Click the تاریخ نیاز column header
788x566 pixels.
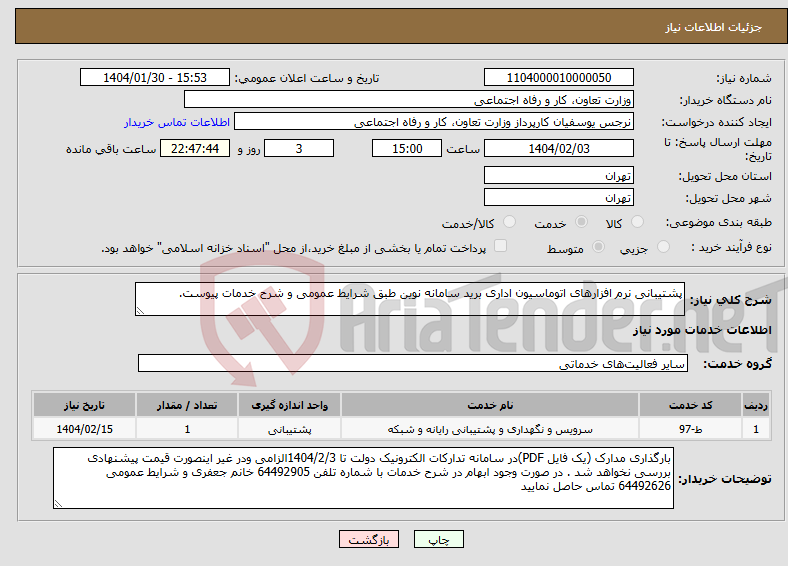84,405
